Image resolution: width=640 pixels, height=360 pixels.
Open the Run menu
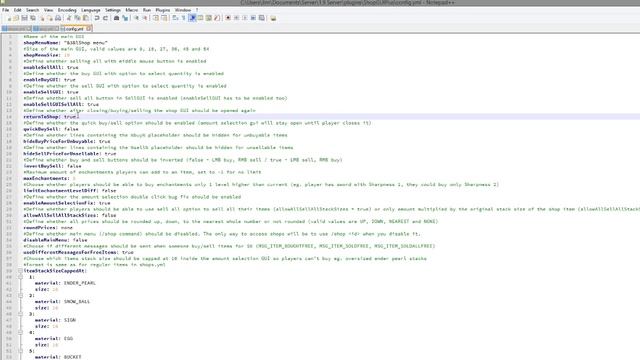pos(147,10)
